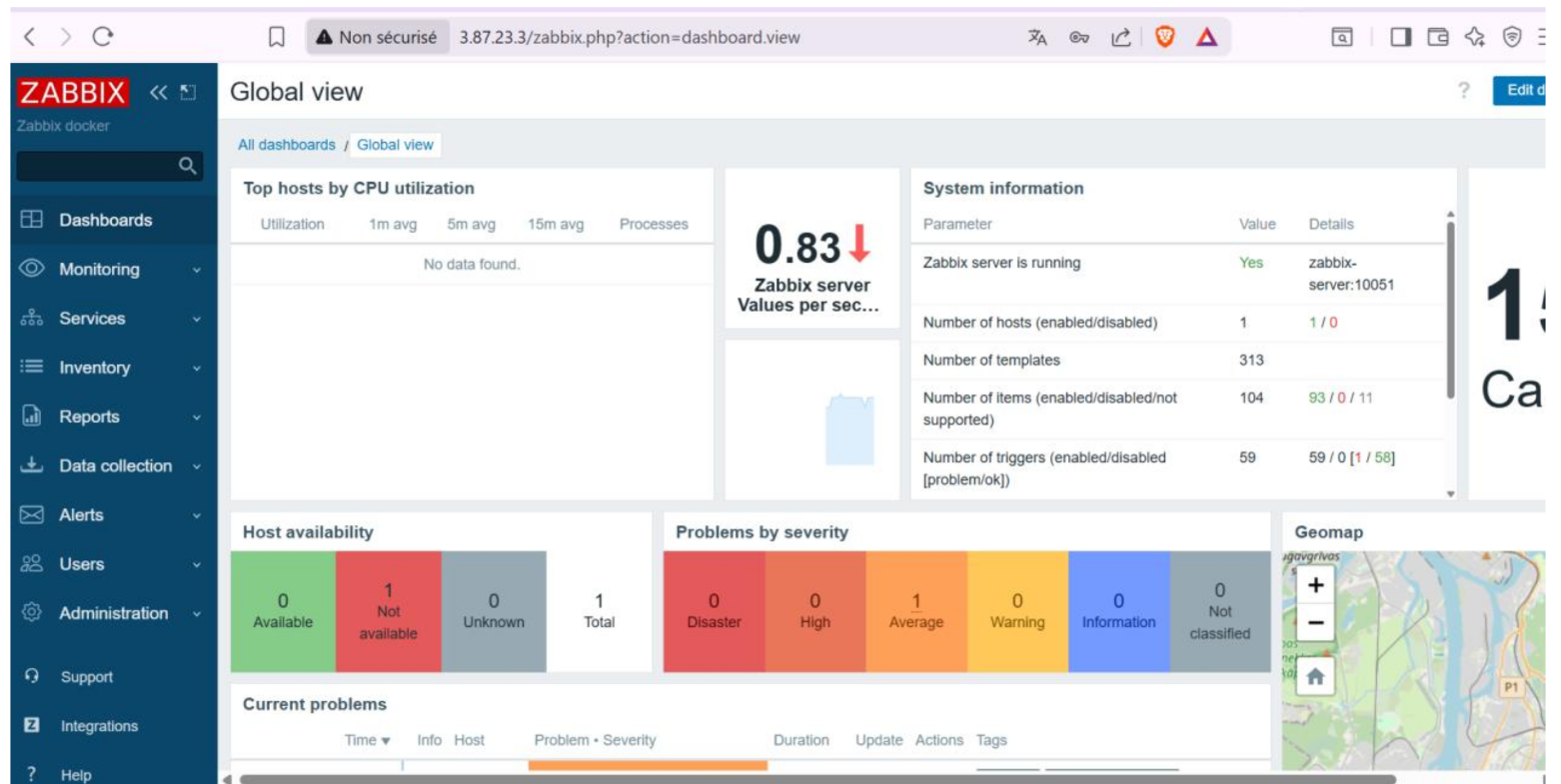Viewport: 1561px width, 784px height.
Task: Click the Number of templates row
Action: (x=1179, y=360)
